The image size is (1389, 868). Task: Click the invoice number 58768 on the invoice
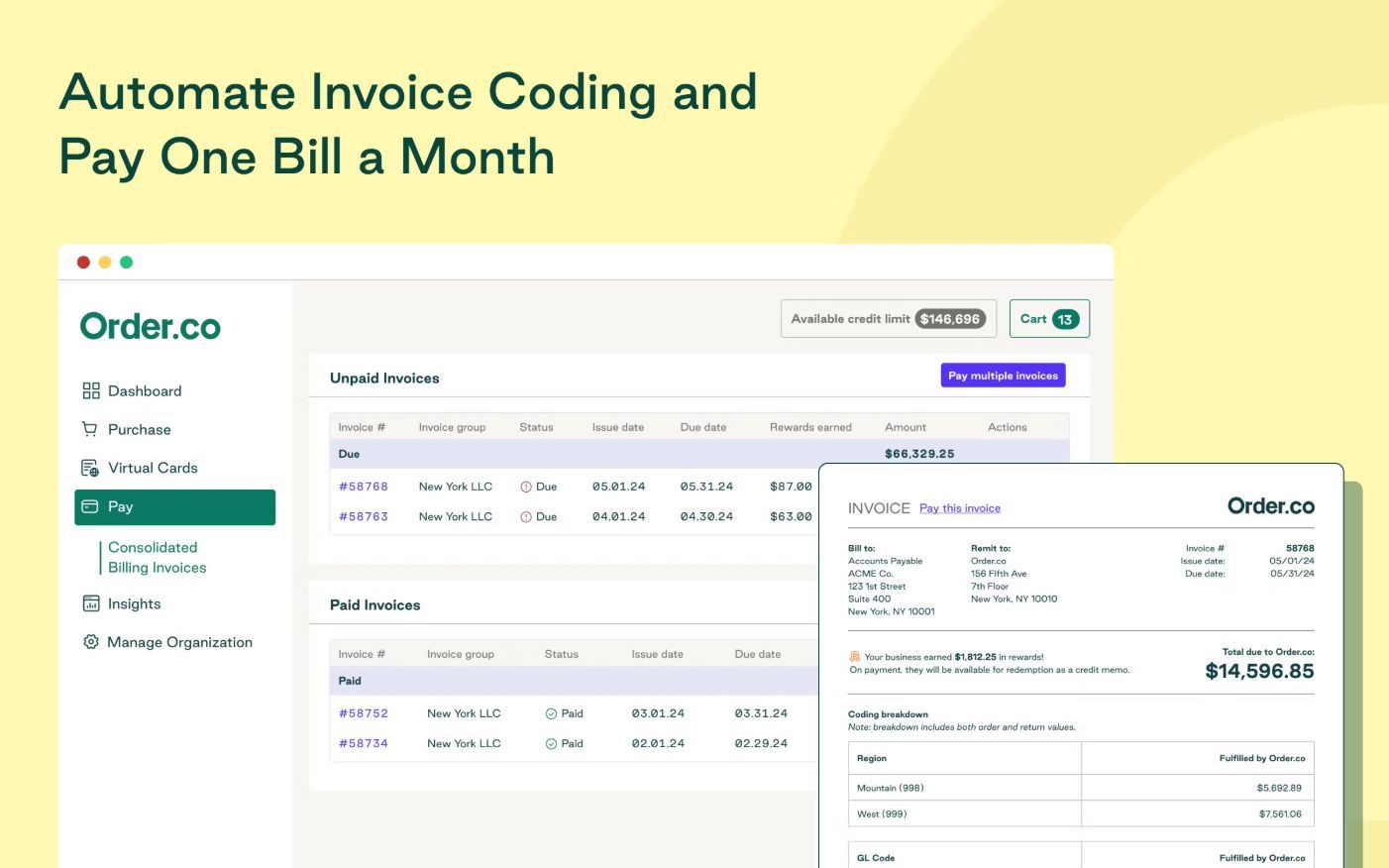click(x=1300, y=548)
